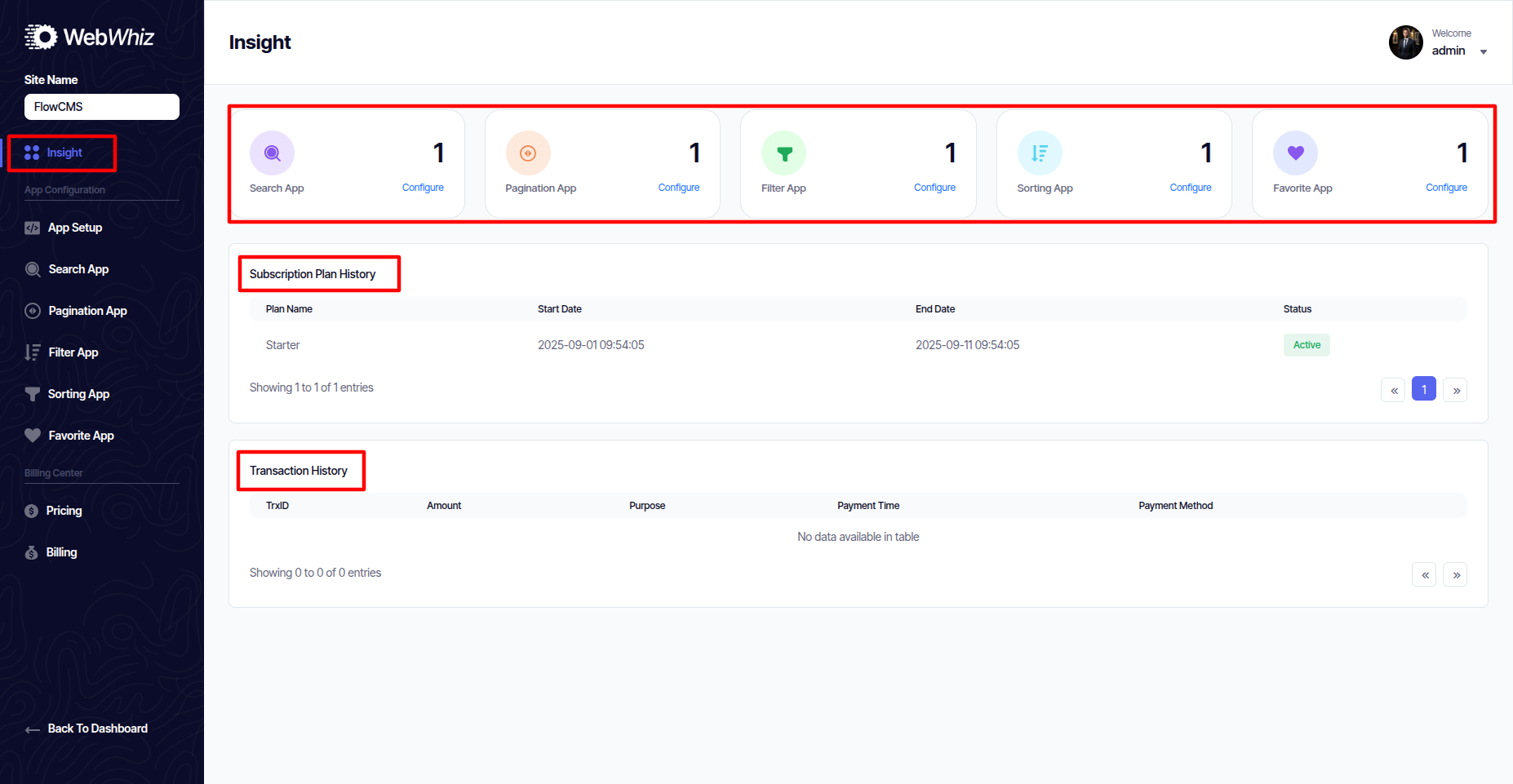Click the Site Name input field
This screenshot has height=784, width=1513.
(x=102, y=107)
